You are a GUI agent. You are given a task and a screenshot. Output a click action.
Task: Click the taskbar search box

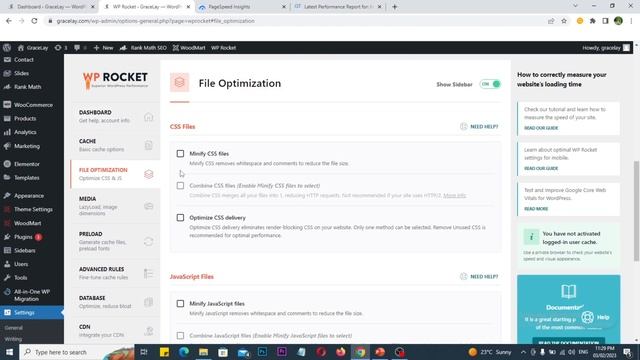76,352
